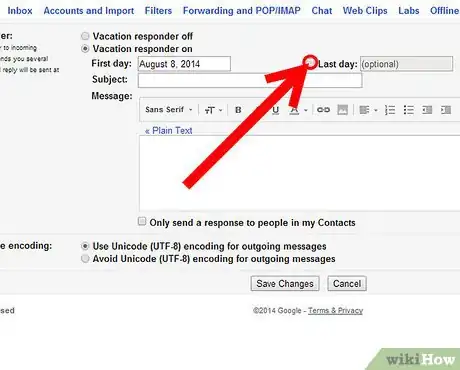Screen dimensions: 460x370
Task: Click inside the message body area
Action: 299,173
